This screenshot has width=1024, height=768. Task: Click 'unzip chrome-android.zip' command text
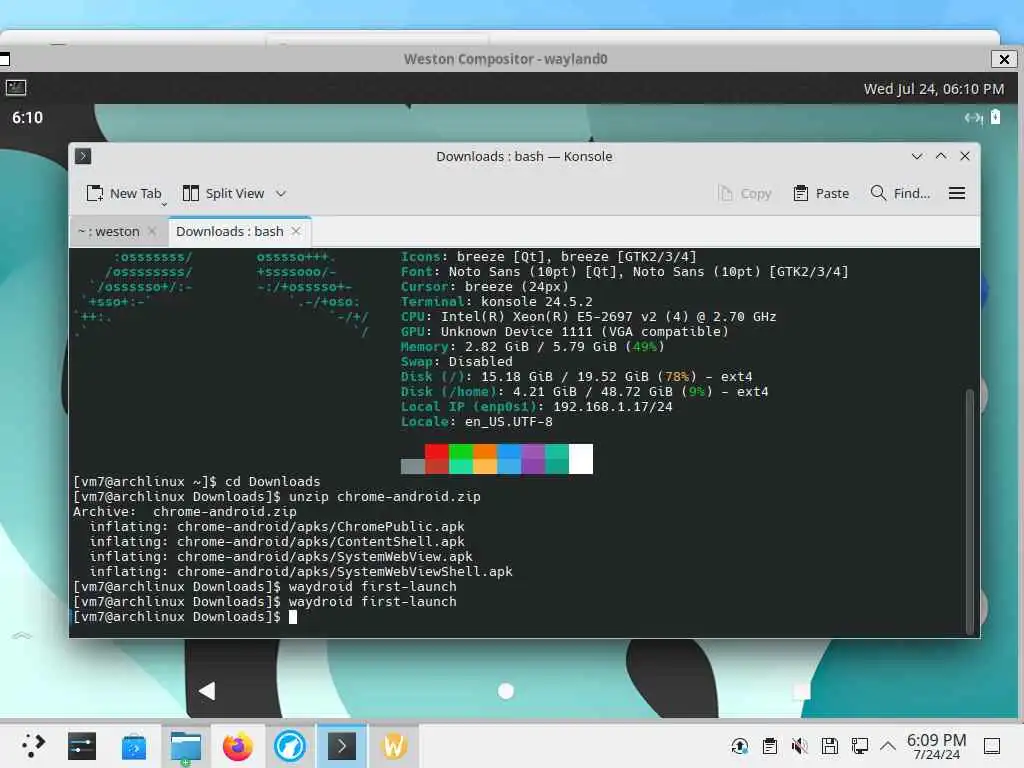coord(385,496)
